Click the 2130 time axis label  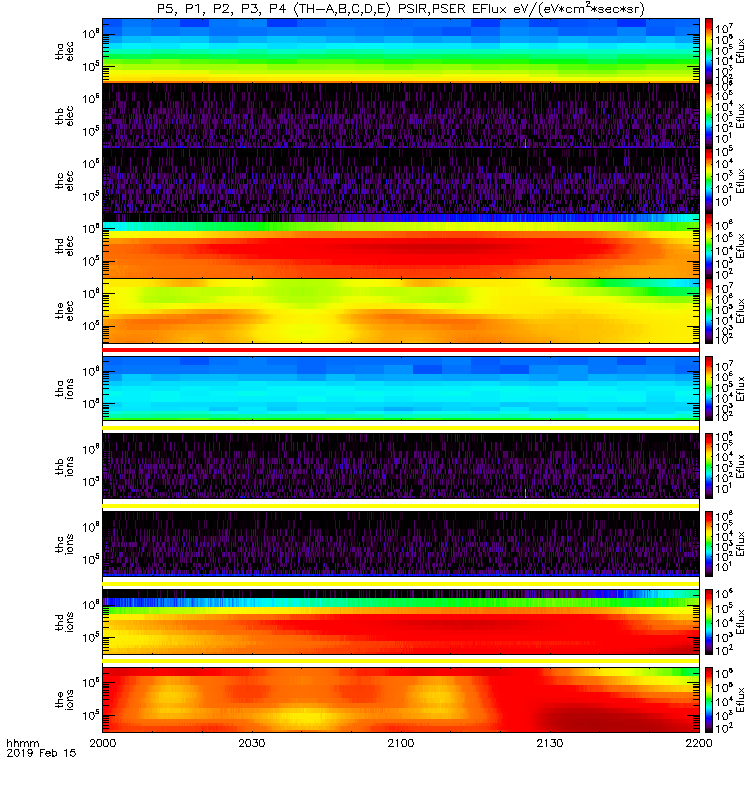point(549,743)
